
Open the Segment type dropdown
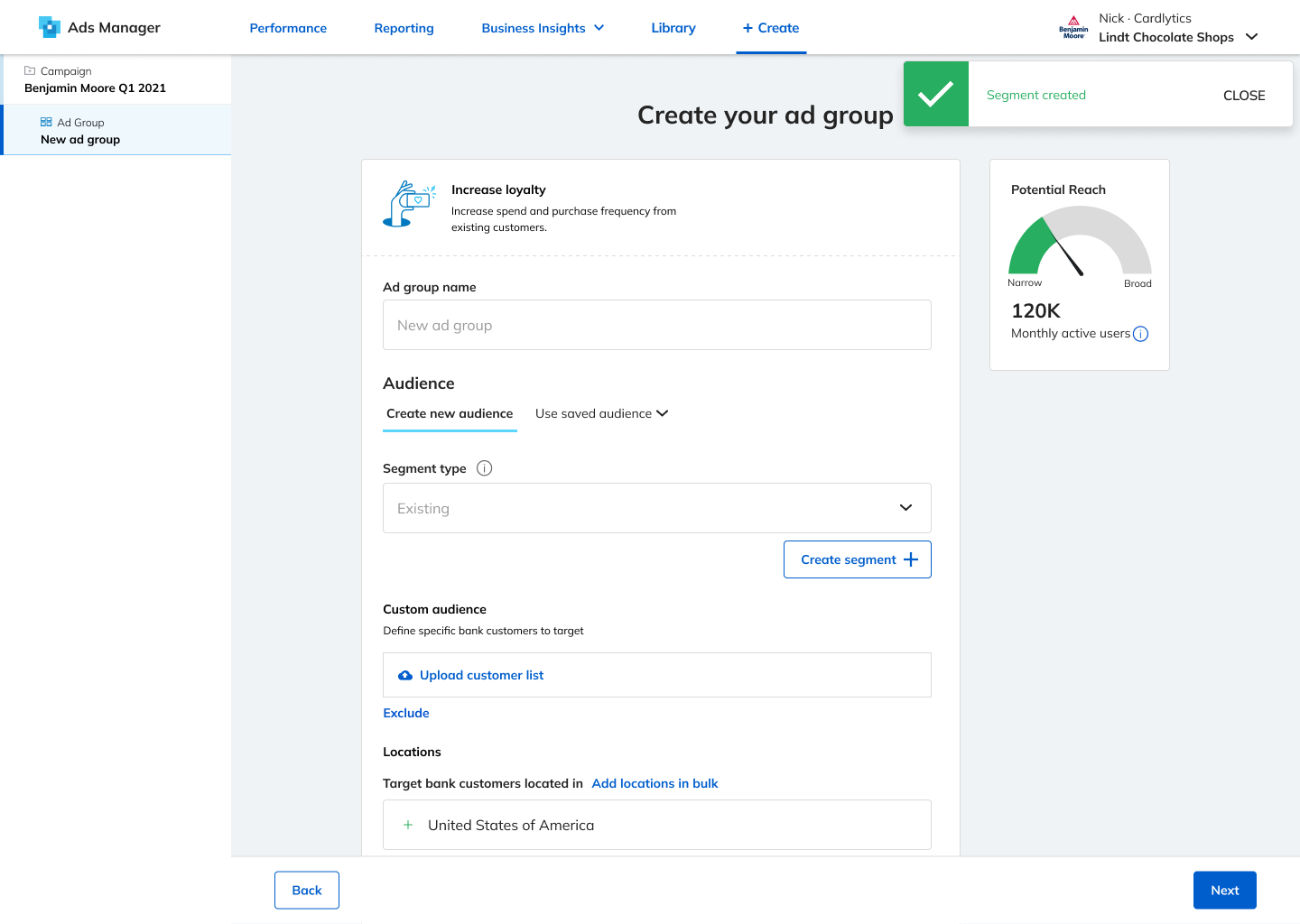(x=657, y=508)
